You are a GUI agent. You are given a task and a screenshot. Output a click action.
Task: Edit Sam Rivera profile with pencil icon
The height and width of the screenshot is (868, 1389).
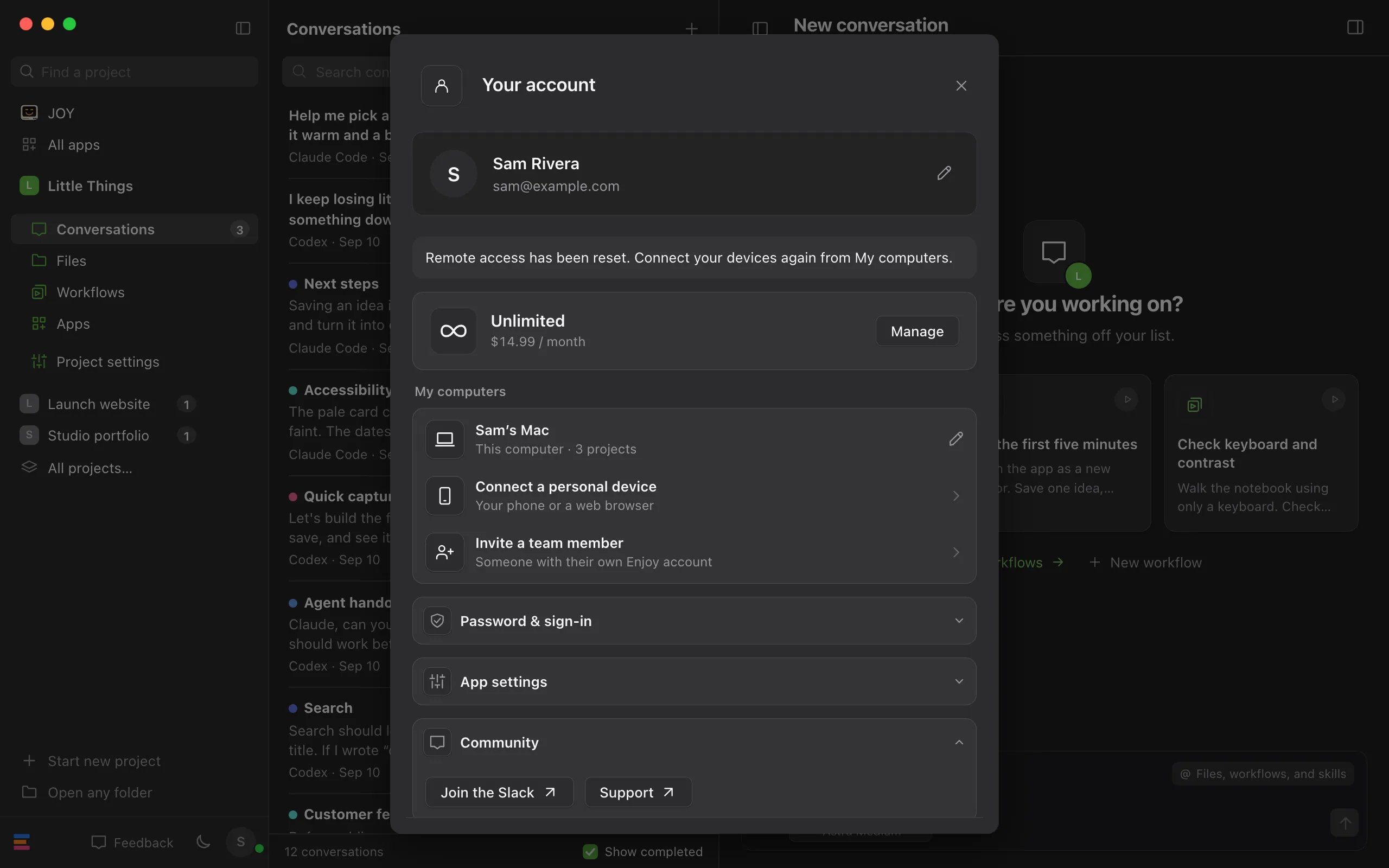click(x=944, y=173)
